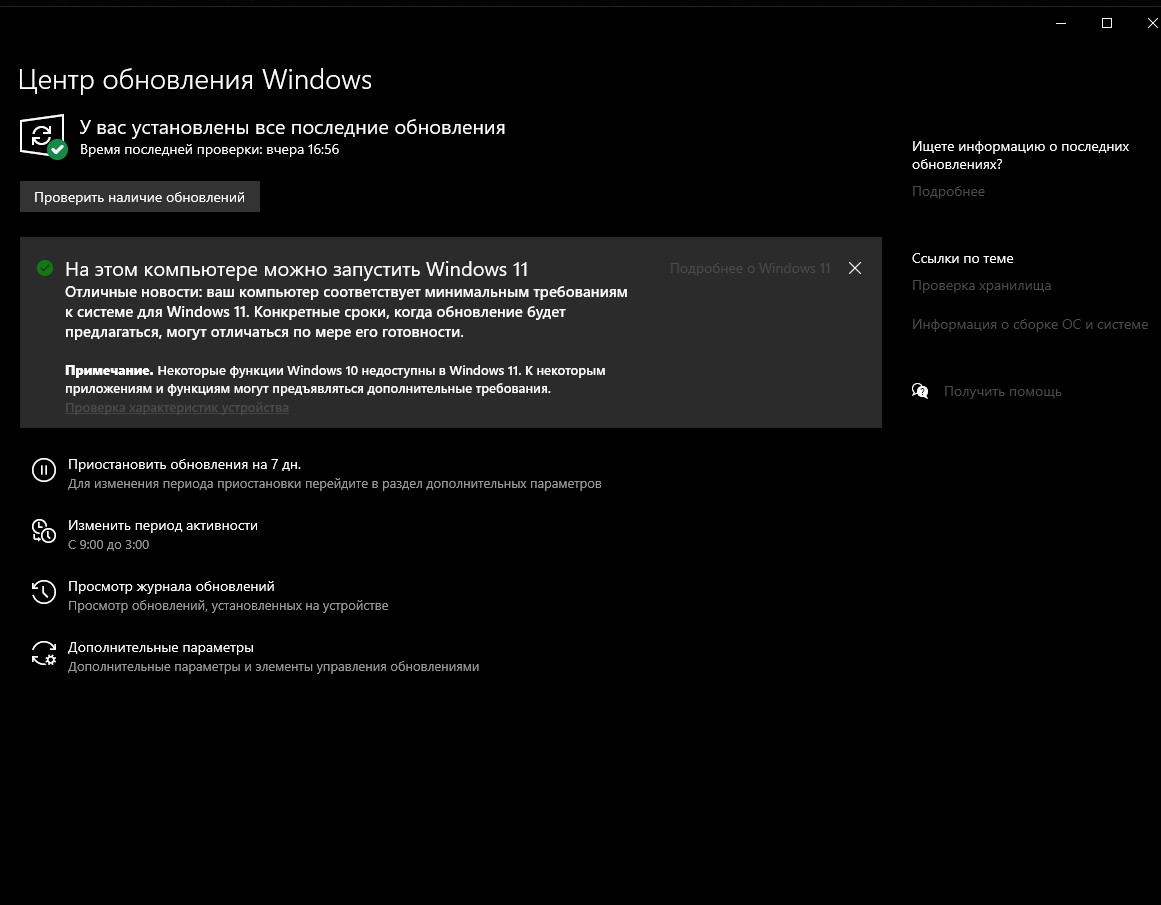Open 'Подробнее о Windows 11' link
The height and width of the screenshot is (905, 1161).
[x=750, y=268]
